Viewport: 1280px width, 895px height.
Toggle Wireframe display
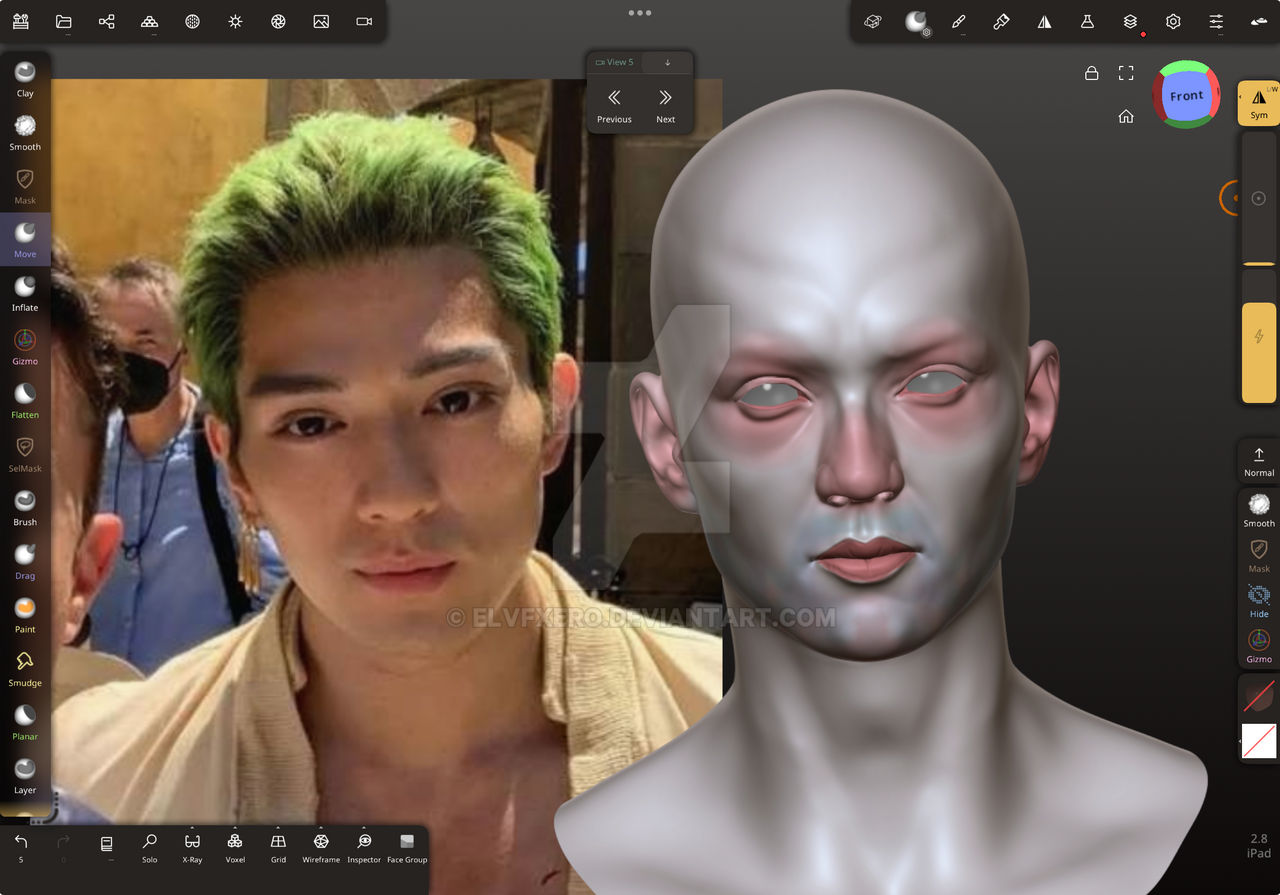(321, 847)
